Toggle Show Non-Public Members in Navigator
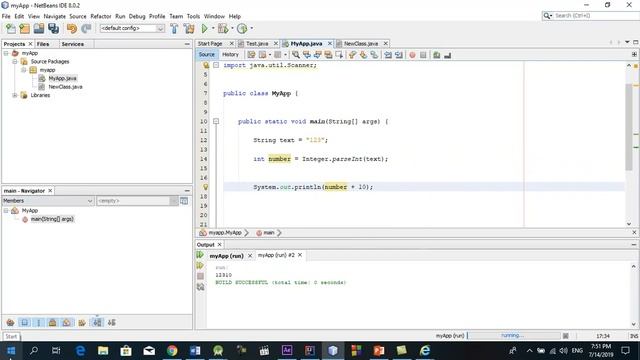Viewport: 640px width, 360px height. pyautogui.click(x=52, y=322)
